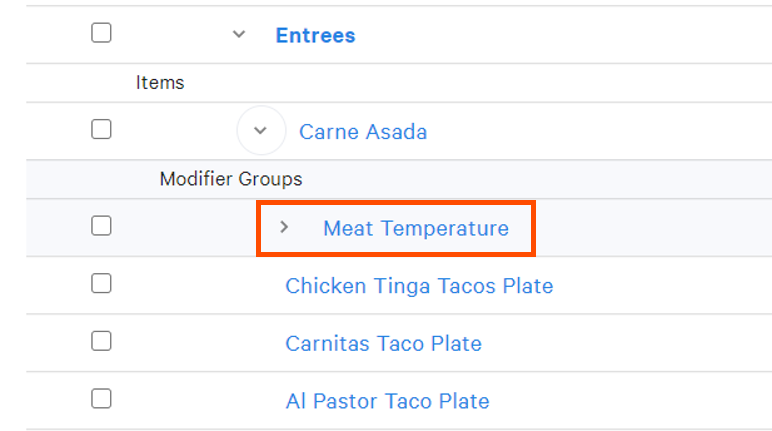The height and width of the screenshot is (431, 772).
Task: View the Al Pastor Taco Plate link
Action: point(387,402)
